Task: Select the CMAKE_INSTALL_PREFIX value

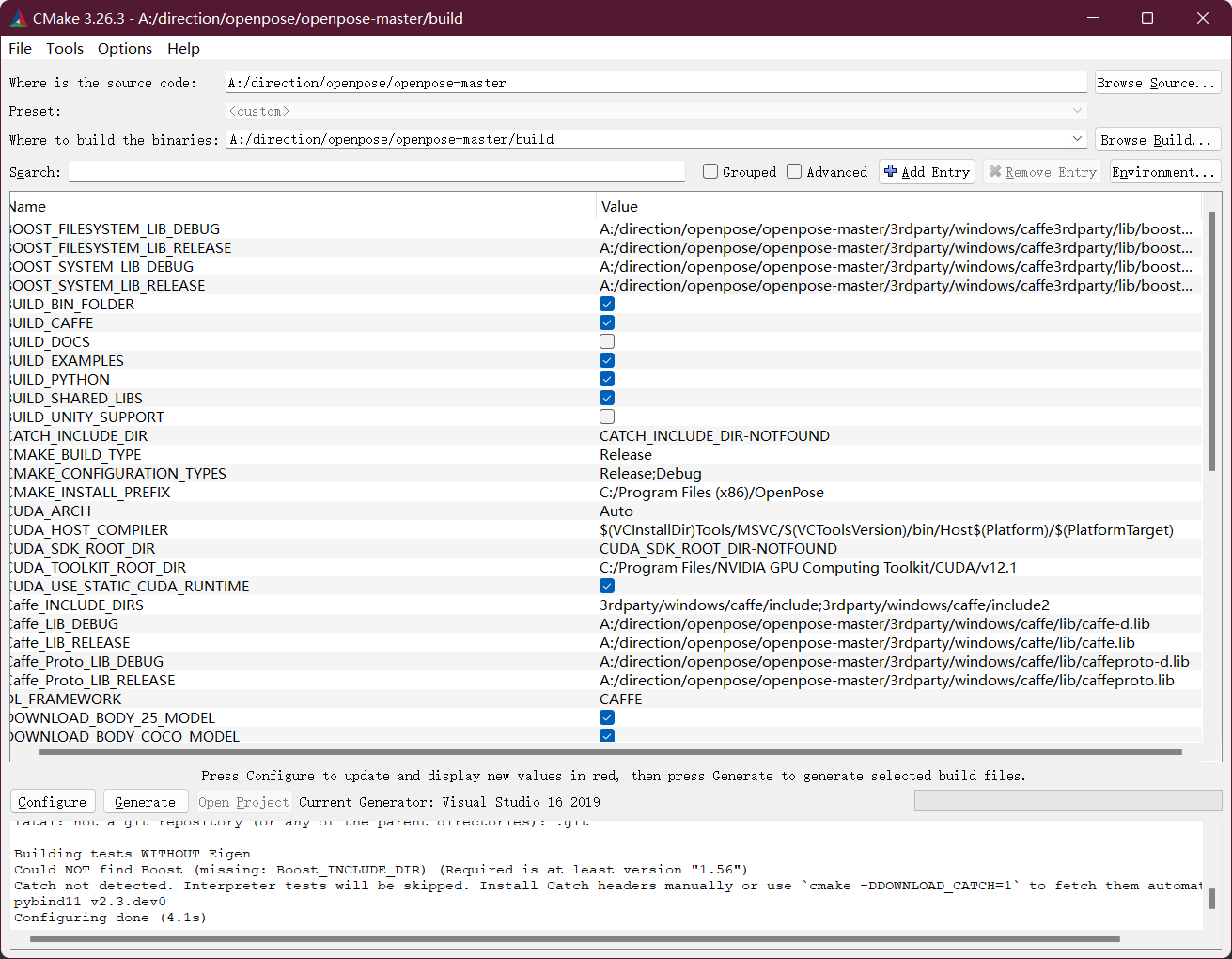Action: pyautogui.click(x=711, y=492)
